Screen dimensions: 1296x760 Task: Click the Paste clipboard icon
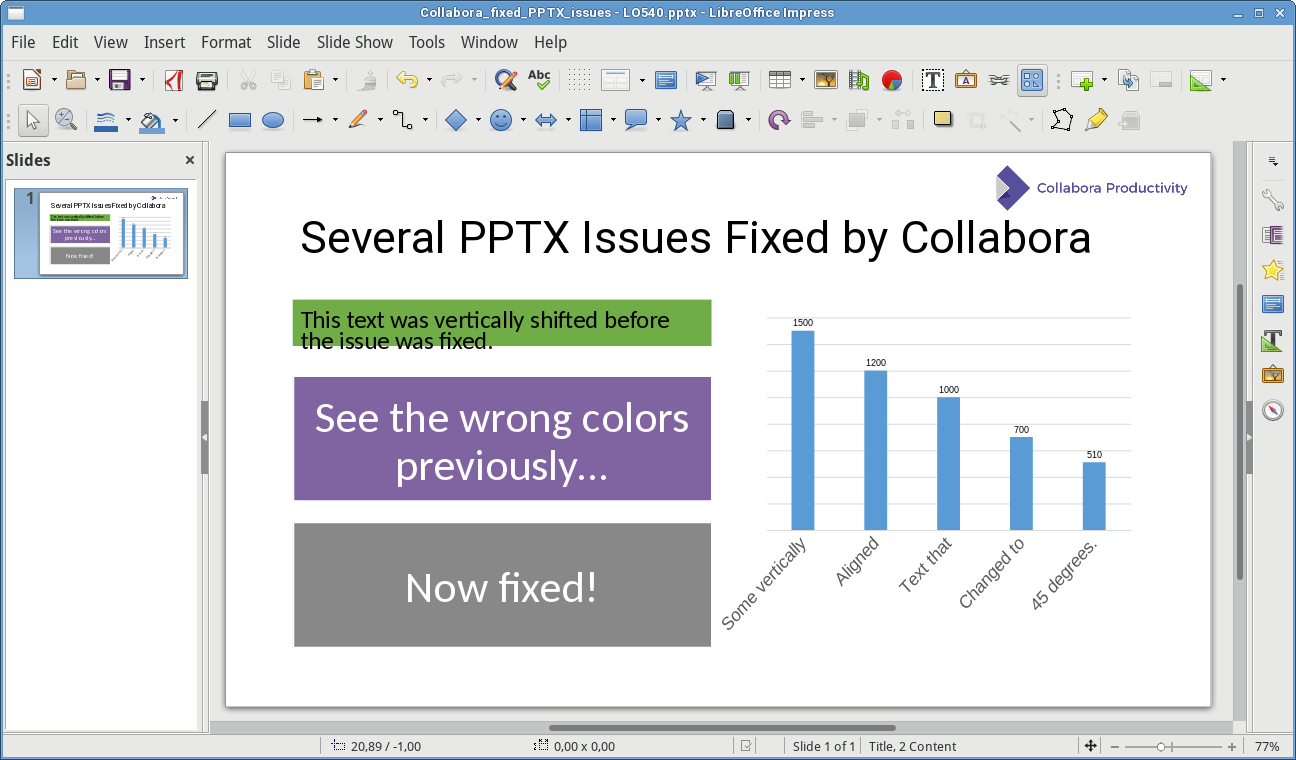(x=314, y=80)
